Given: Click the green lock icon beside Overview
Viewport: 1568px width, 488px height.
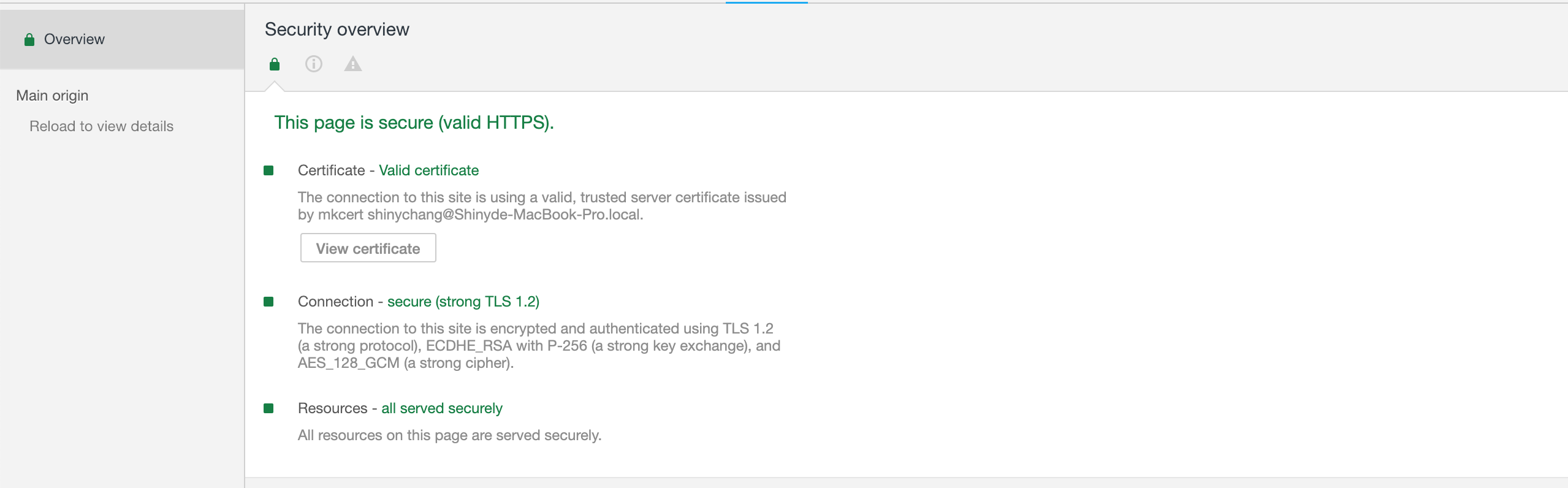Looking at the screenshot, I should [29, 40].
